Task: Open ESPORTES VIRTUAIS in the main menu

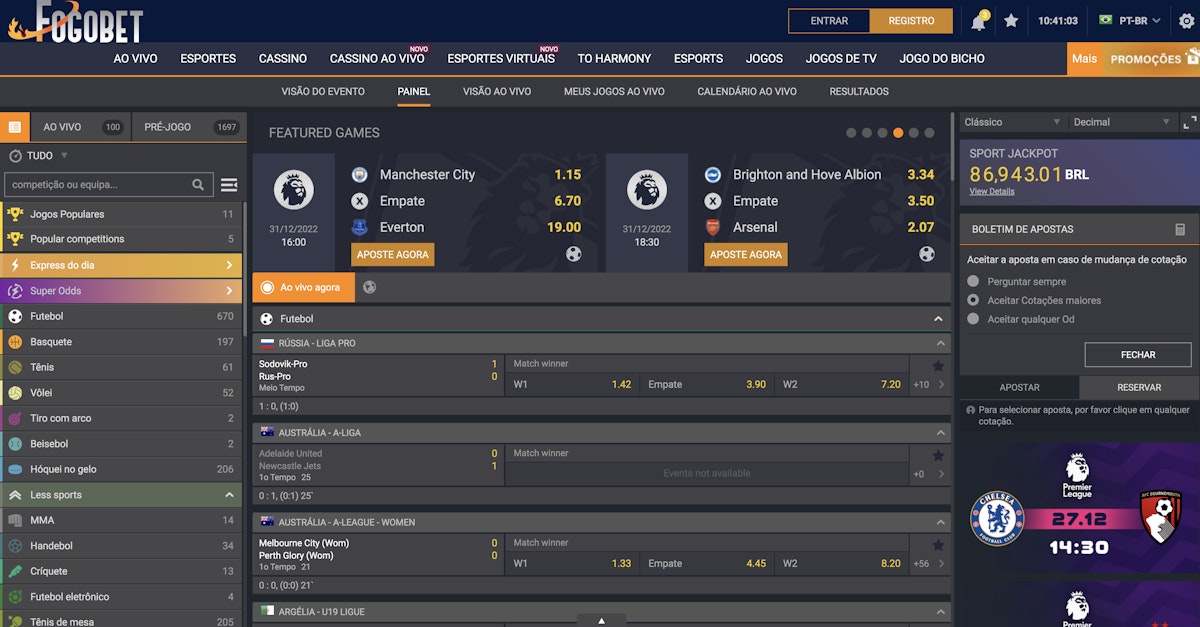Action: pyautogui.click(x=501, y=59)
